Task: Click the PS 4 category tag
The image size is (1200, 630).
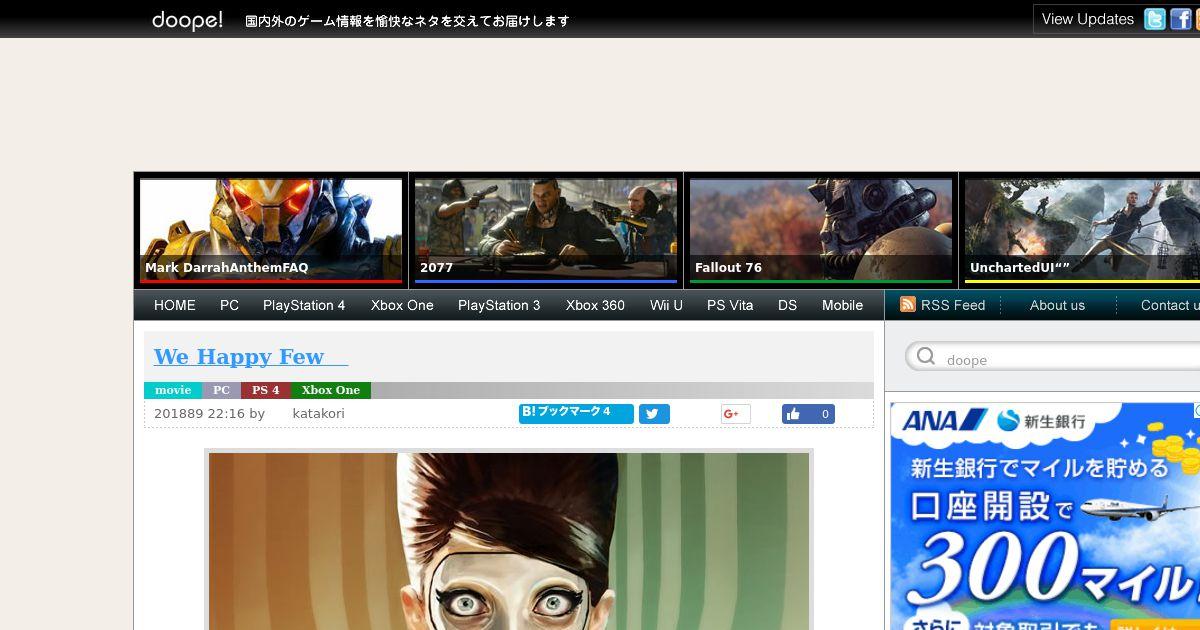Action: (x=265, y=390)
